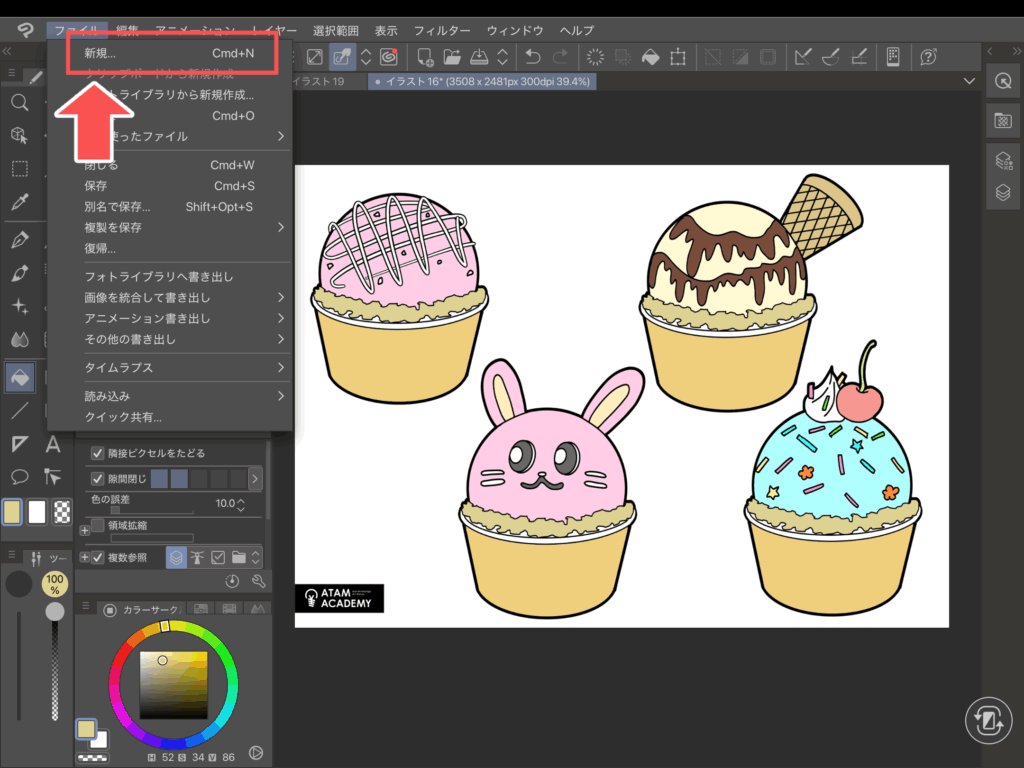Click 別名で保存... menu entry
This screenshot has height=768, width=1024.
tap(117, 207)
